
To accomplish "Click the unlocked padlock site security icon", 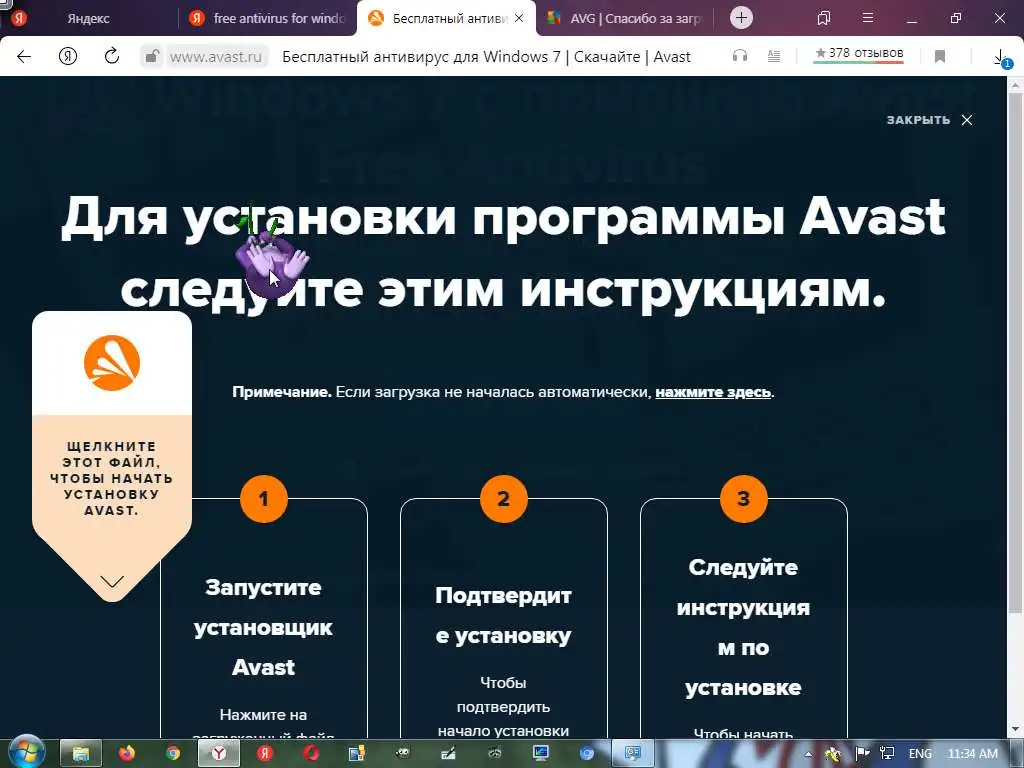I will [x=152, y=56].
